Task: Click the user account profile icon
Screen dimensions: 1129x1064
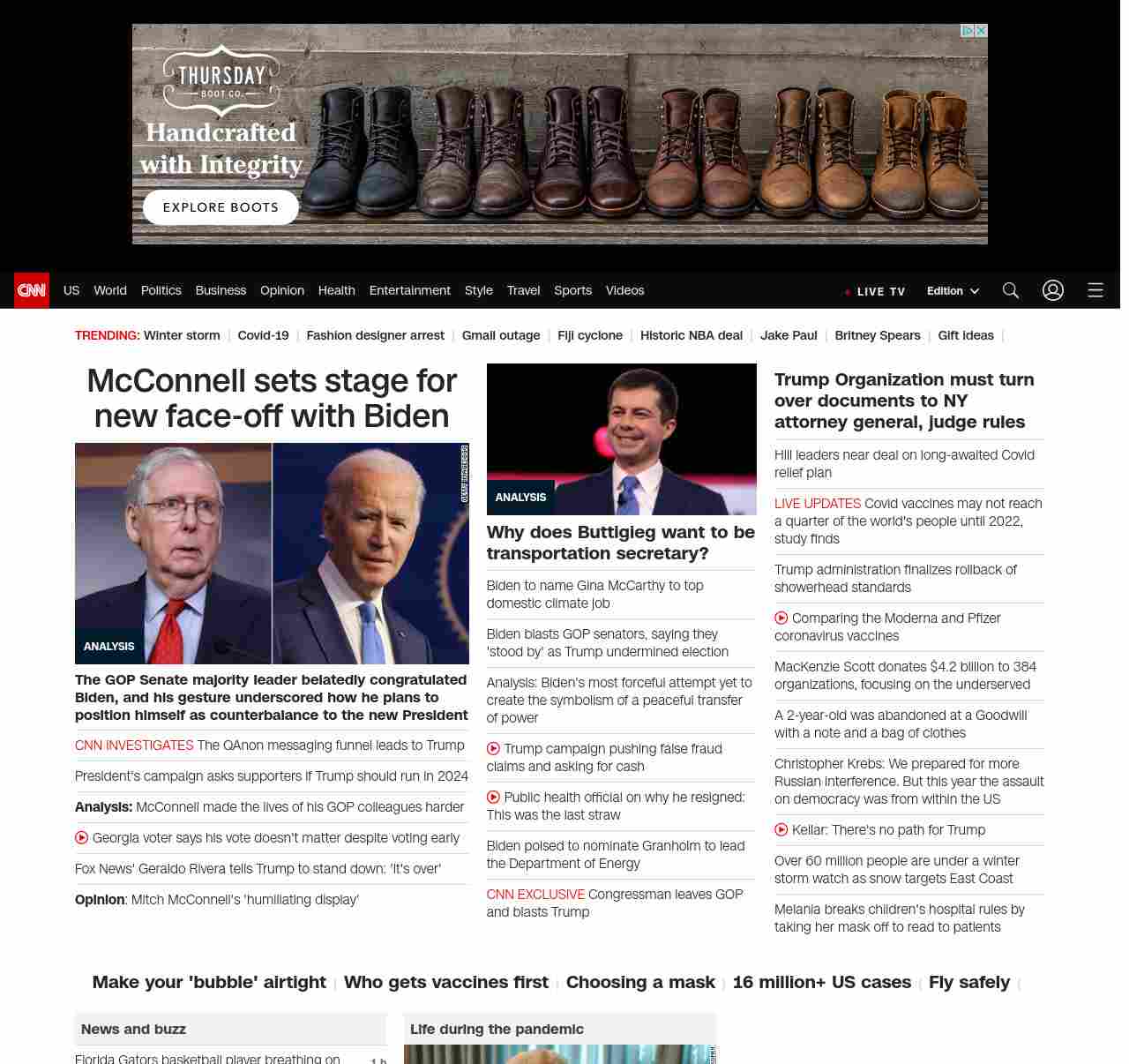Action: coord(1053,290)
